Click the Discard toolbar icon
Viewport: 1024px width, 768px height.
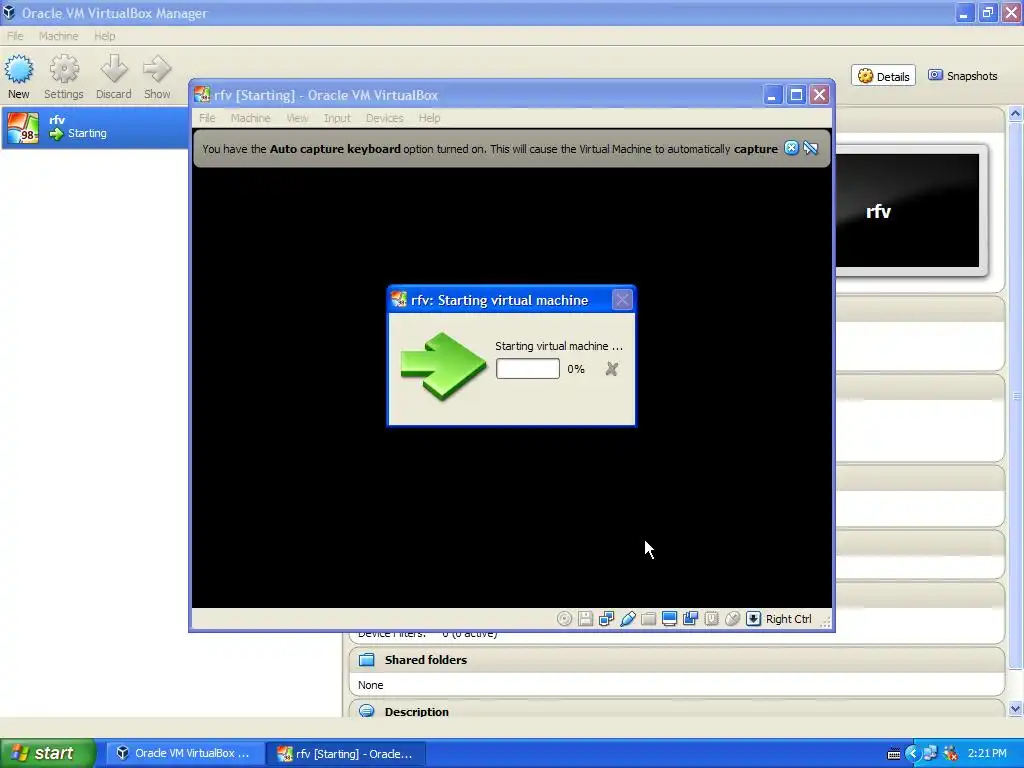pyautogui.click(x=114, y=76)
